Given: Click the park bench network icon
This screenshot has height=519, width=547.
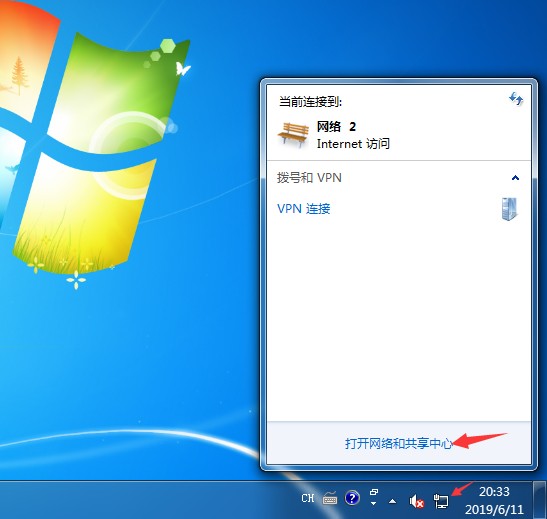Looking at the screenshot, I should pyautogui.click(x=293, y=134).
